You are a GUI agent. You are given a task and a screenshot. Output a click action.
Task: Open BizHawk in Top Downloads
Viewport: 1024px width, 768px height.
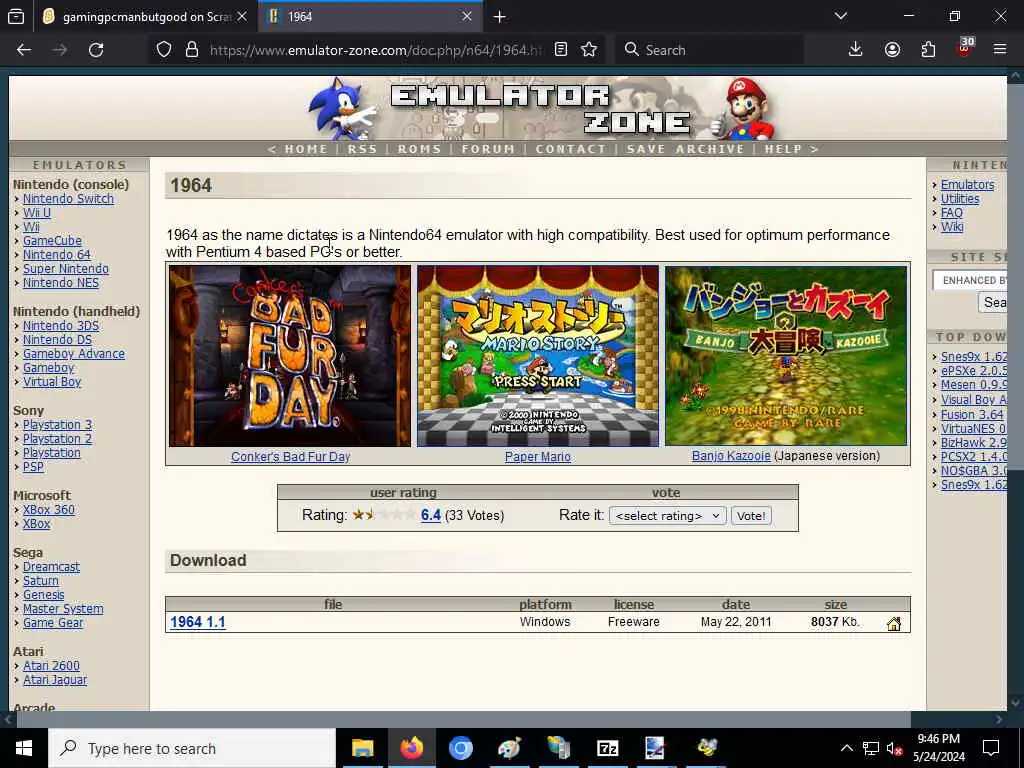click(974, 442)
